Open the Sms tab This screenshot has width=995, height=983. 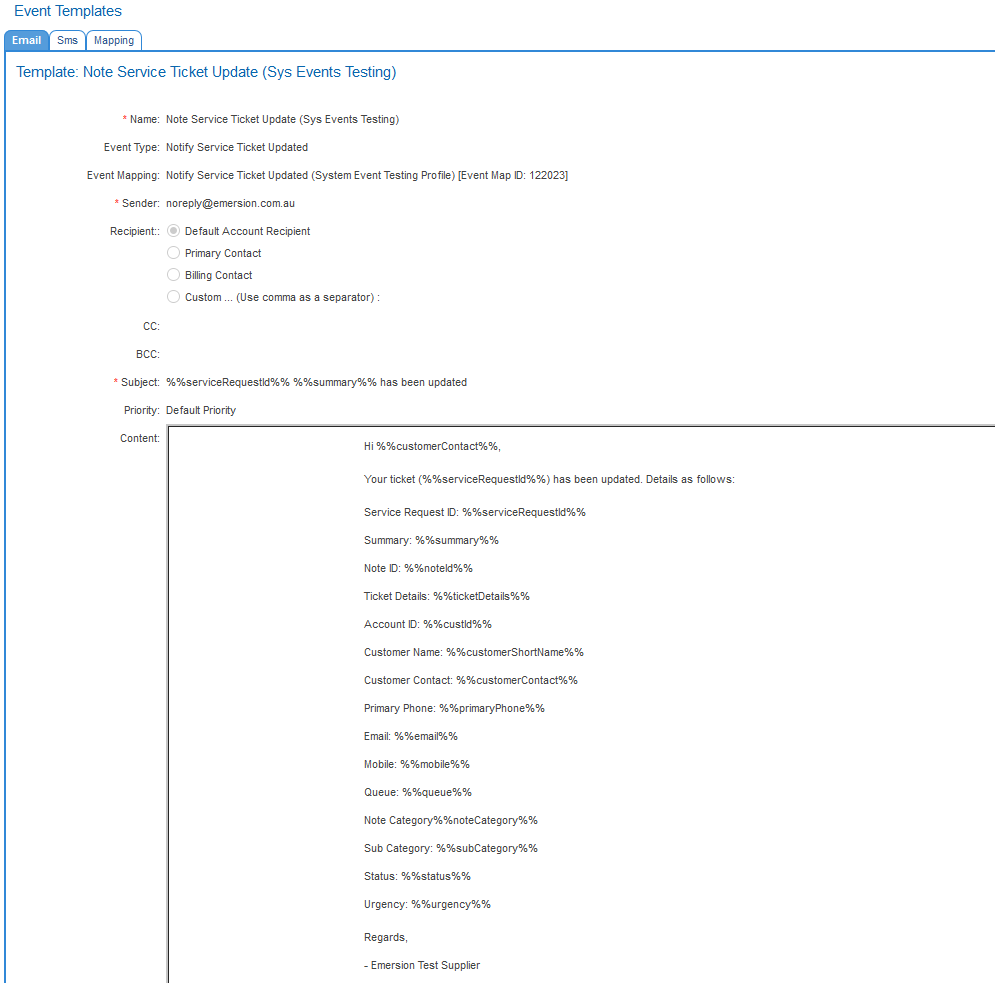67,41
